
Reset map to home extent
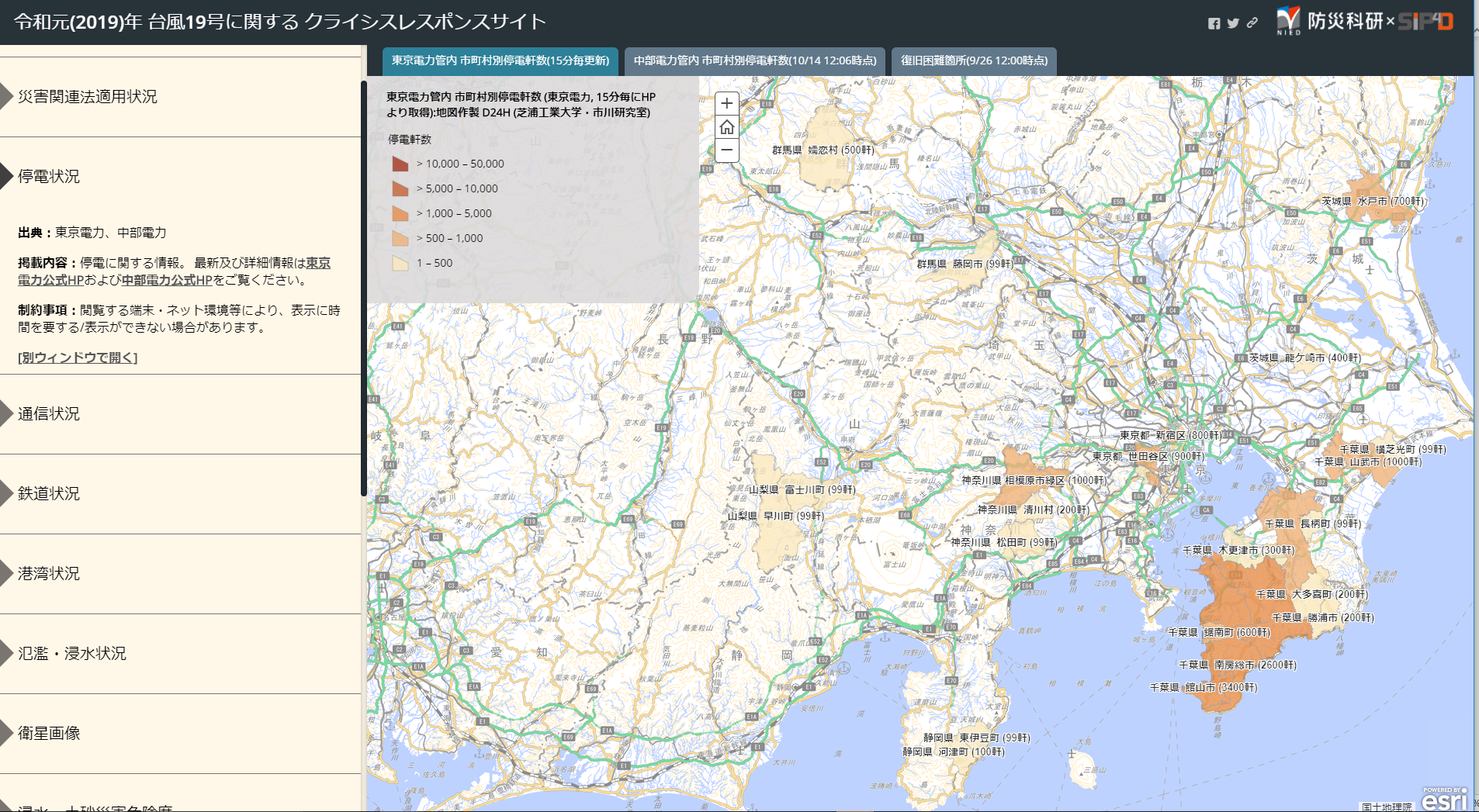(x=726, y=127)
